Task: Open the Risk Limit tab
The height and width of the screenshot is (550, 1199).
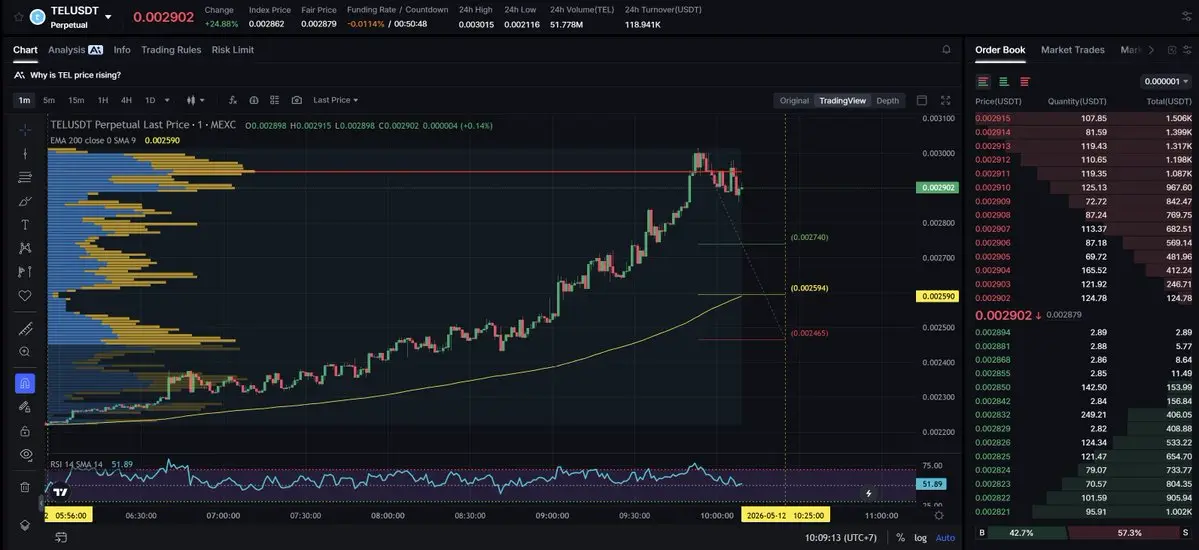Action: tap(232, 50)
